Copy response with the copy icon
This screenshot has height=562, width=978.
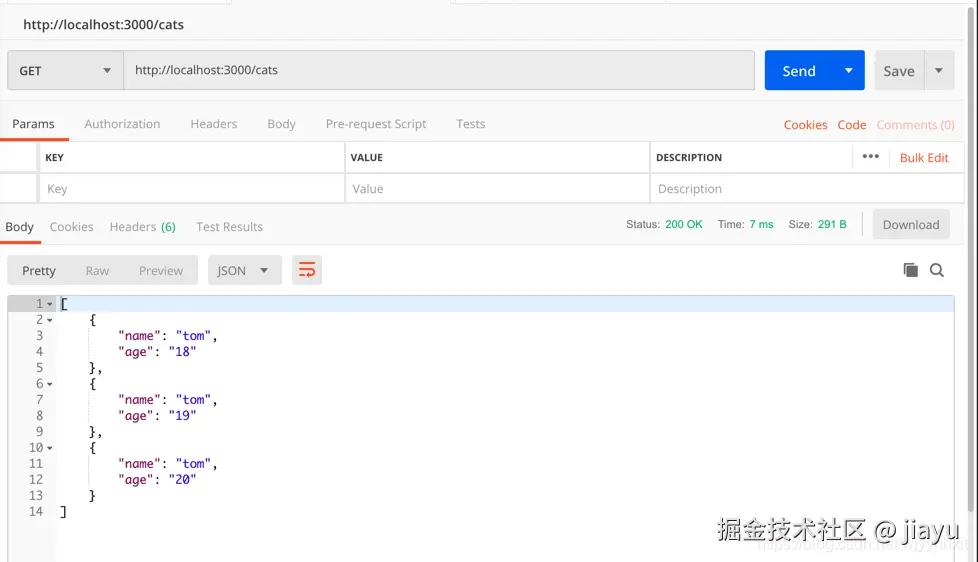(x=911, y=269)
